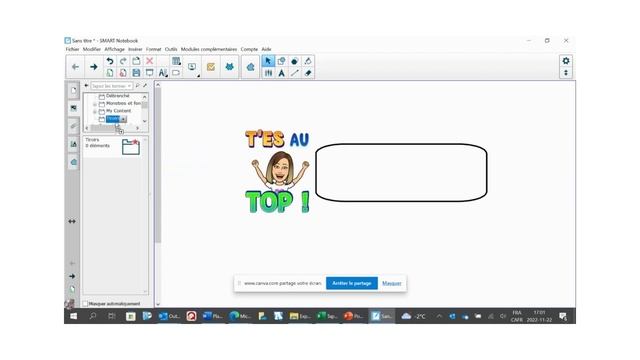
Task: Open PowerPoint from the taskbar
Action: coord(353,316)
